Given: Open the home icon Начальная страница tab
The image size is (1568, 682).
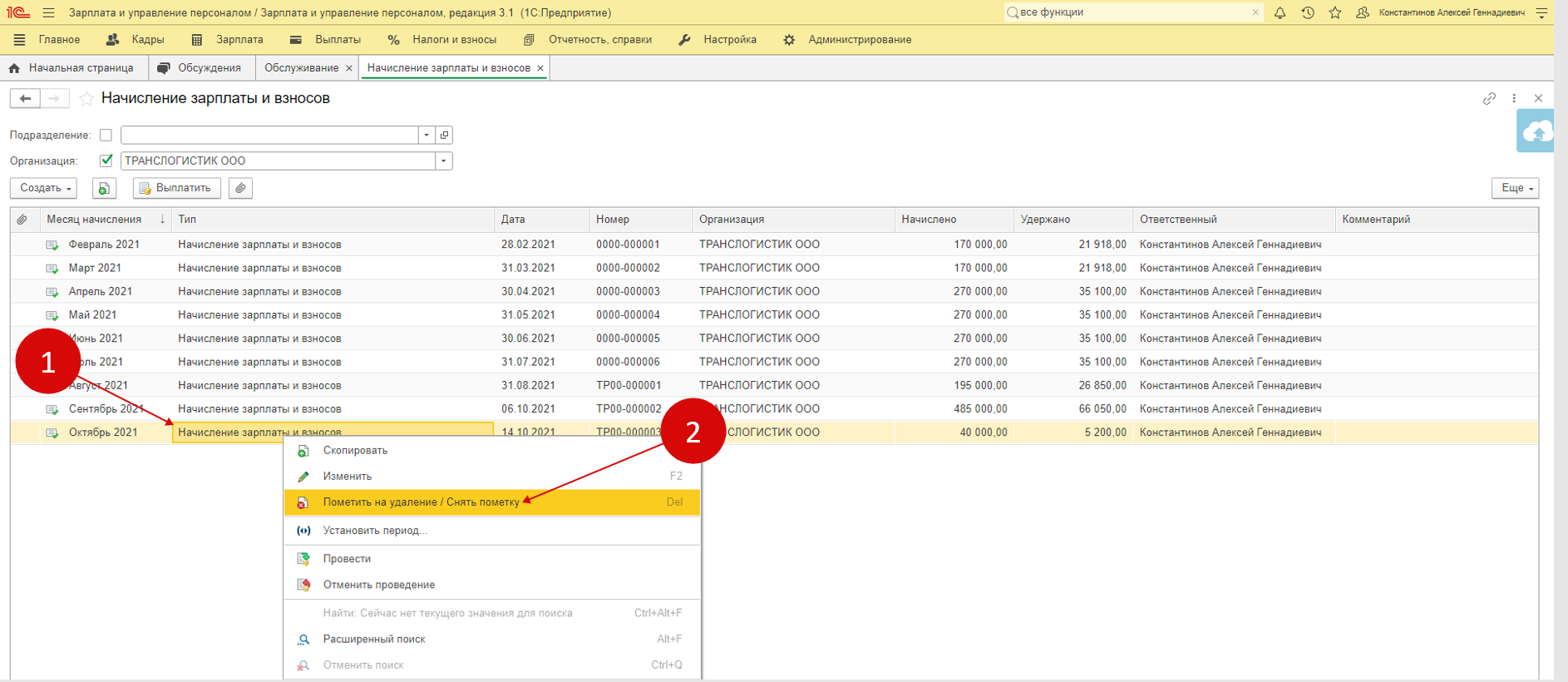Looking at the screenshot, I should (x=72, y=68).
